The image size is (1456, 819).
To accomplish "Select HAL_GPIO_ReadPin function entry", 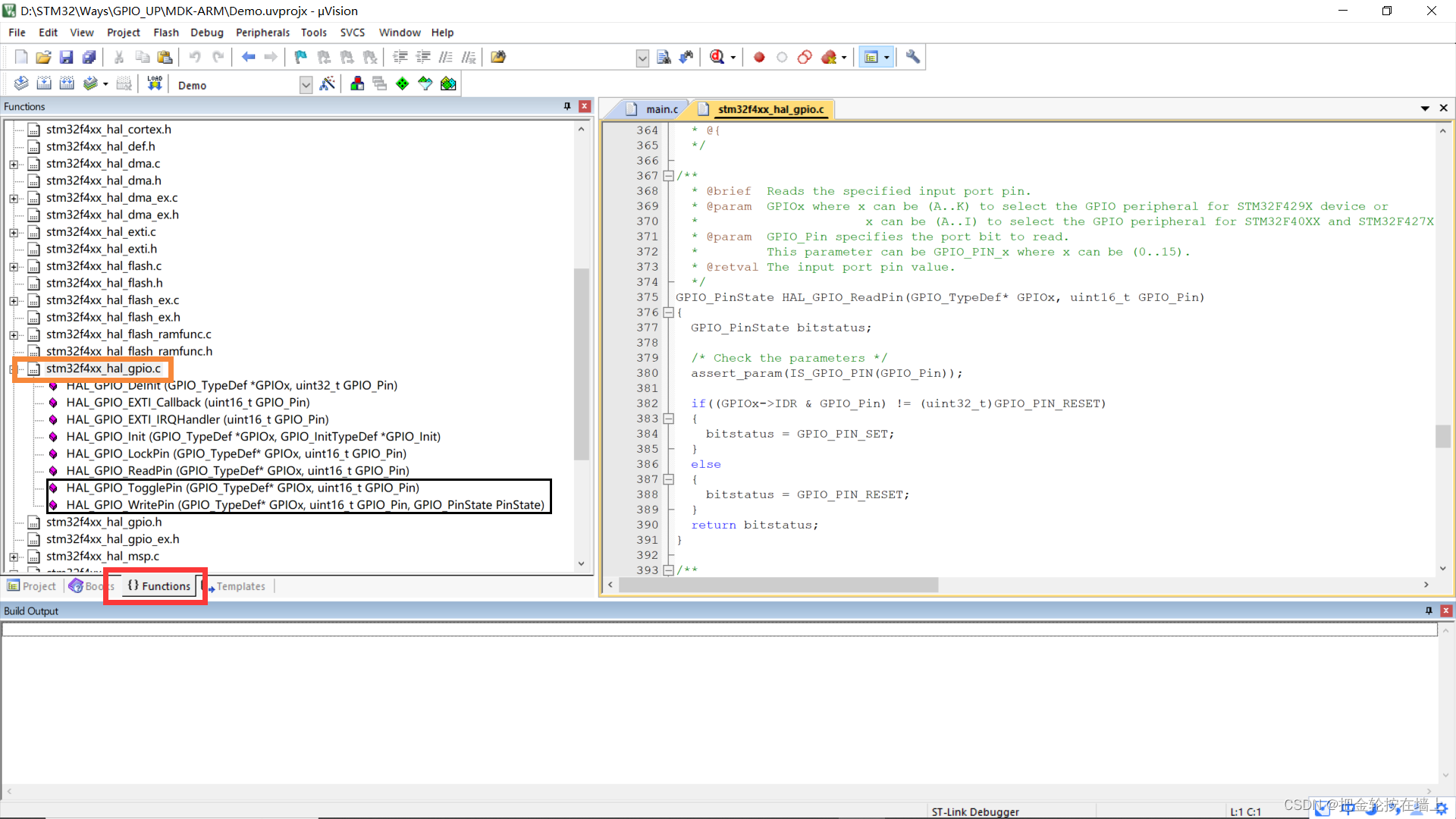I will pos(237,471).
